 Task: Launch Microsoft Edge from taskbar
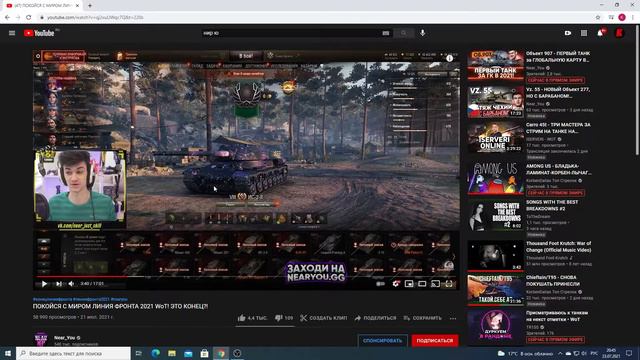[x=156, y=353]
